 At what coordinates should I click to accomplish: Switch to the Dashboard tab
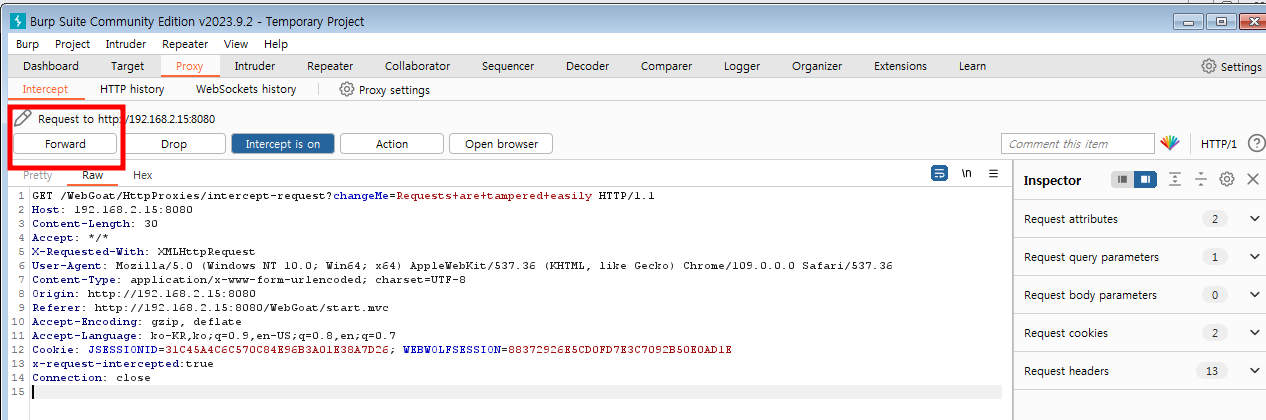[51, 66]
